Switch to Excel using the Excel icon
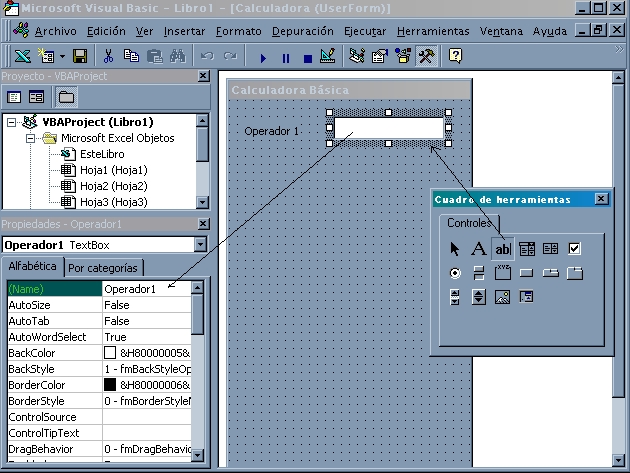This screenshot has width=630, height=473. tap(22, 56)
